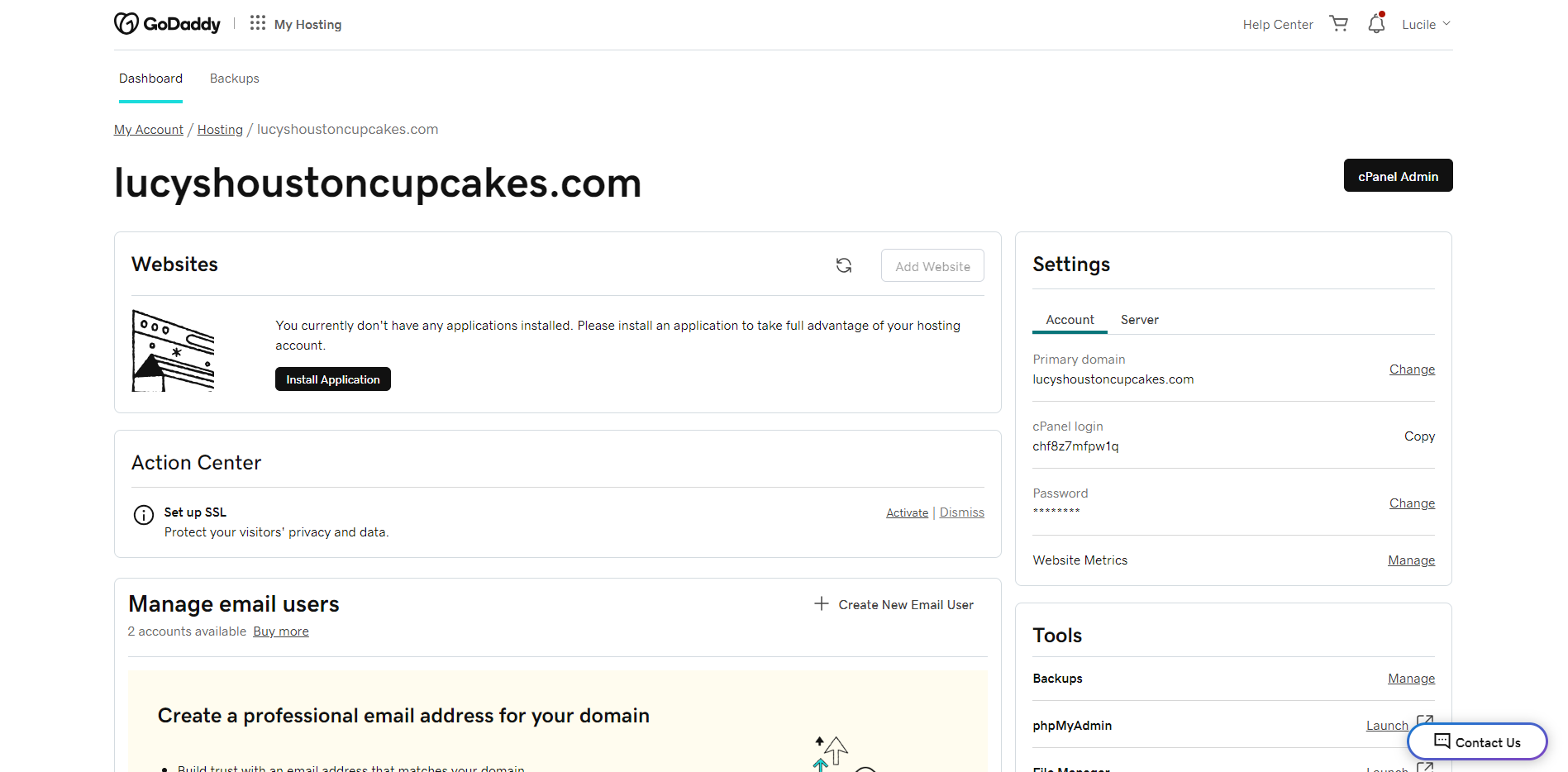Open the My Hosting grid icon
Viewport: 1568px width, 772px height.
[x=257, y=23]
